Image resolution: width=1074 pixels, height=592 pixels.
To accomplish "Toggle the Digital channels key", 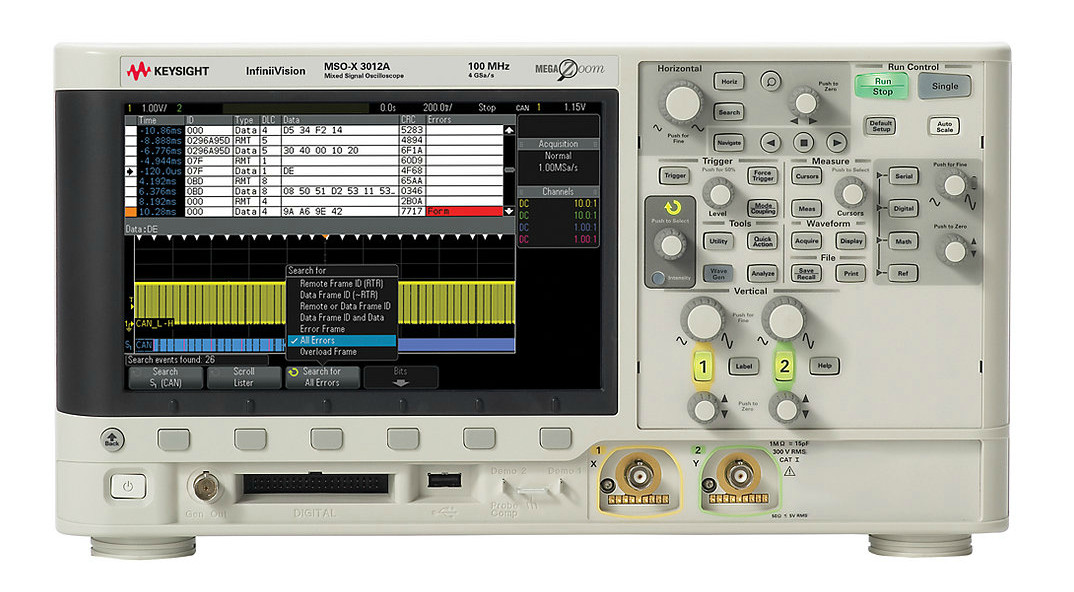I will coord(903,208).
